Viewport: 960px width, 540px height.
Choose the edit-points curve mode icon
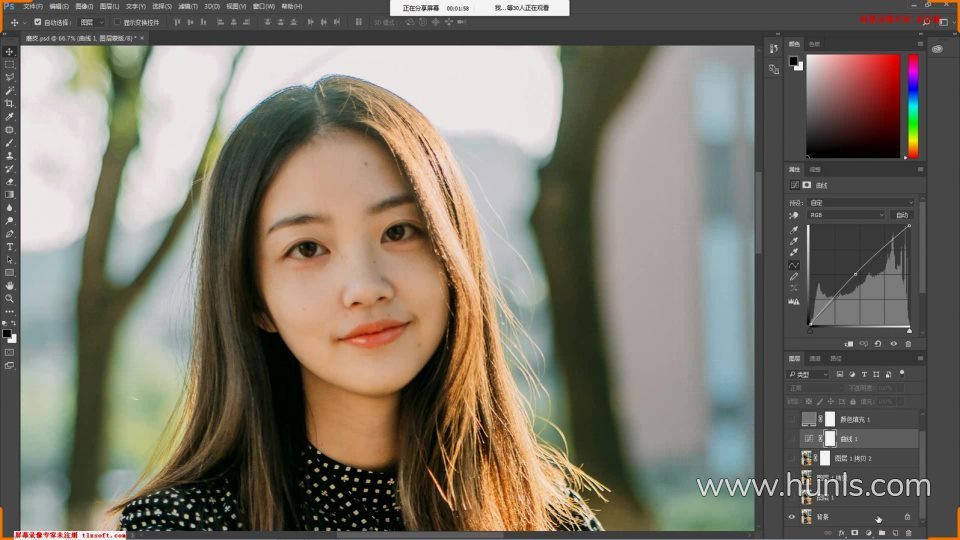pyautogui.click(x=794, y=265)
